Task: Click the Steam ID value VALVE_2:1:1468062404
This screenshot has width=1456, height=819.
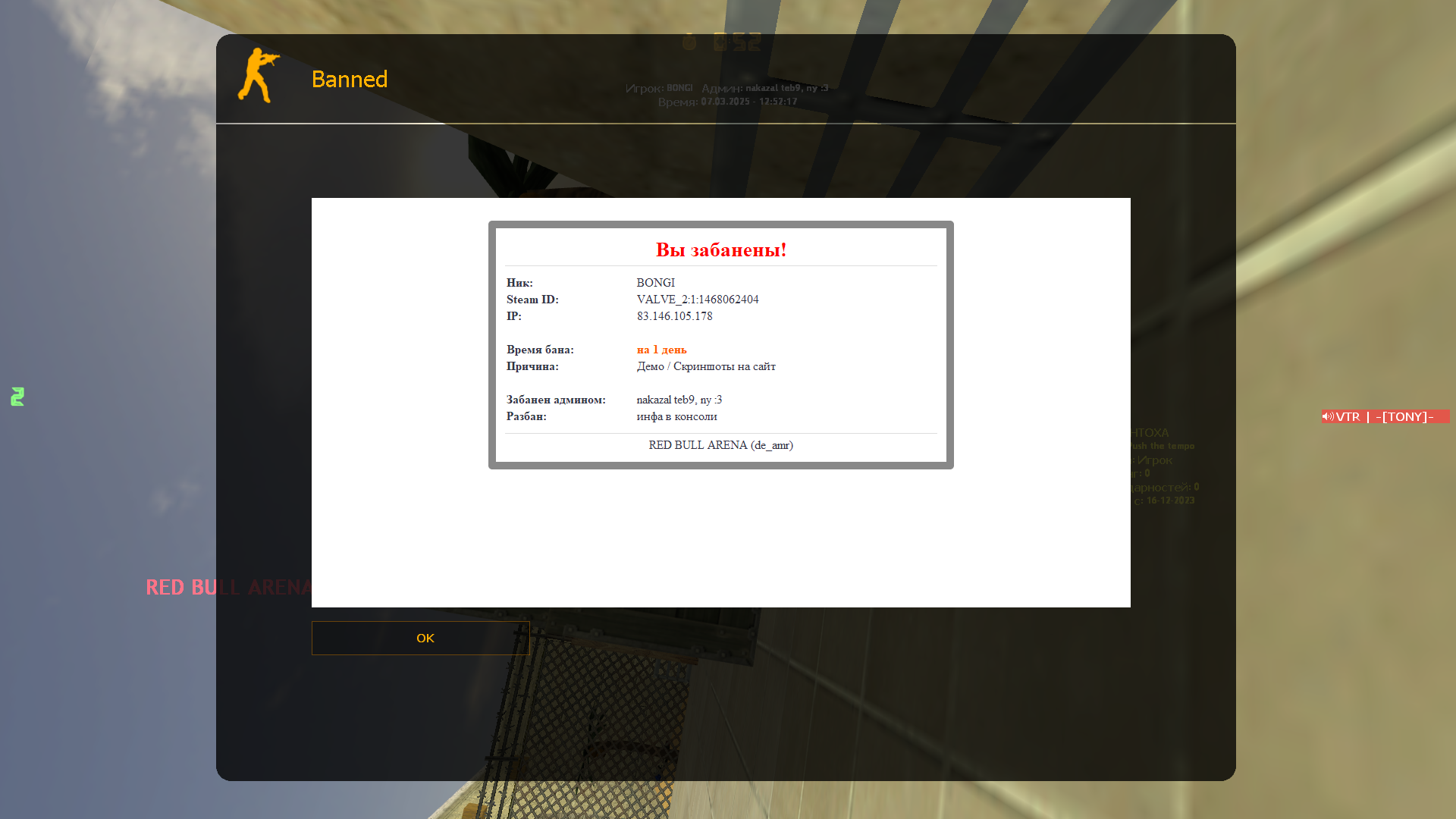Action: tap(698, 300)
